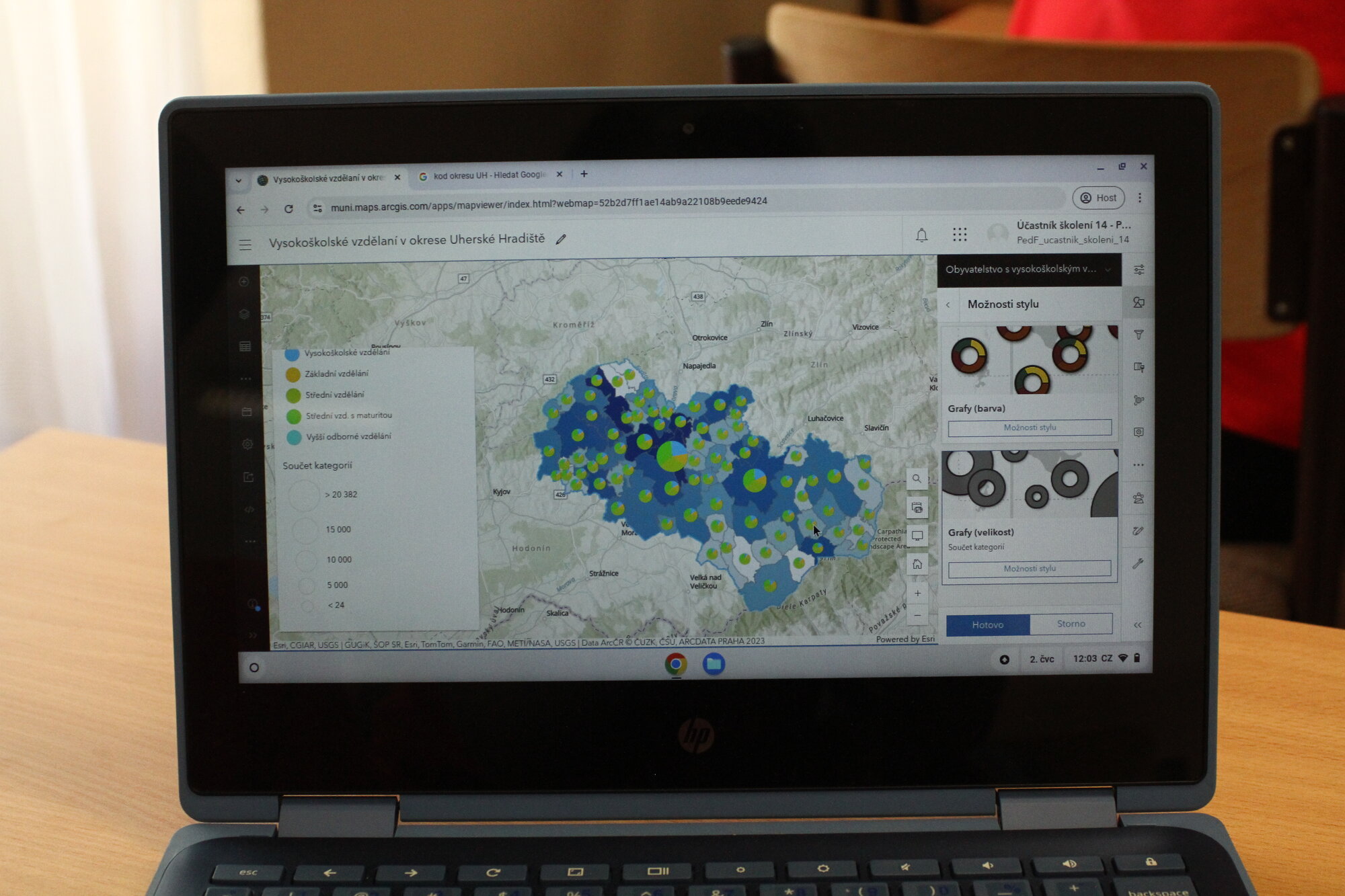Open Files app from the shelf
Screen dimensions: 1345x896
pos(714,664)
